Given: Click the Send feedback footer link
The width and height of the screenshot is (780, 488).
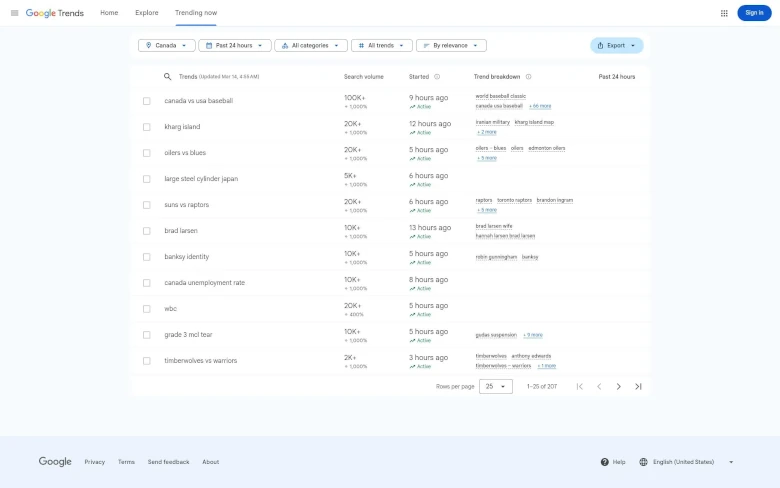Looking at the screenshot, I should pyautogui.click(x=168, y=462).
